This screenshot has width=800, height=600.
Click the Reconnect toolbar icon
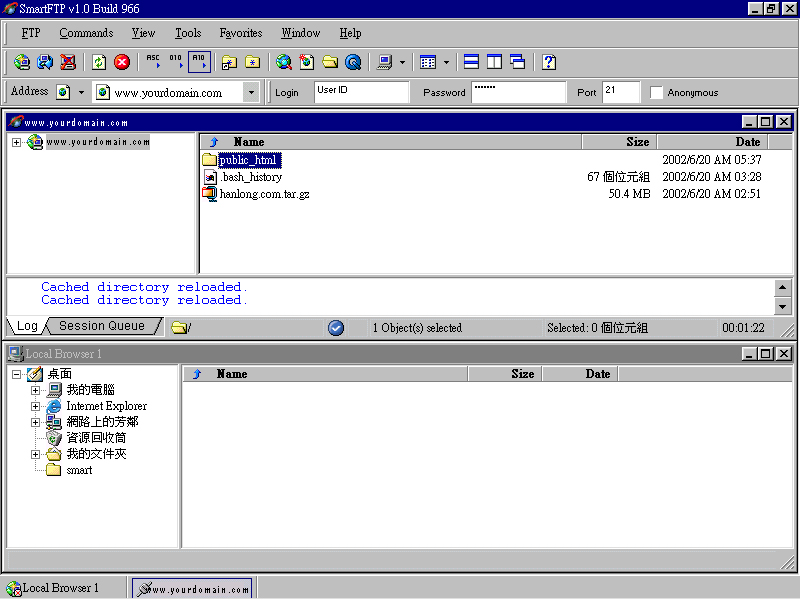[45, 62]
